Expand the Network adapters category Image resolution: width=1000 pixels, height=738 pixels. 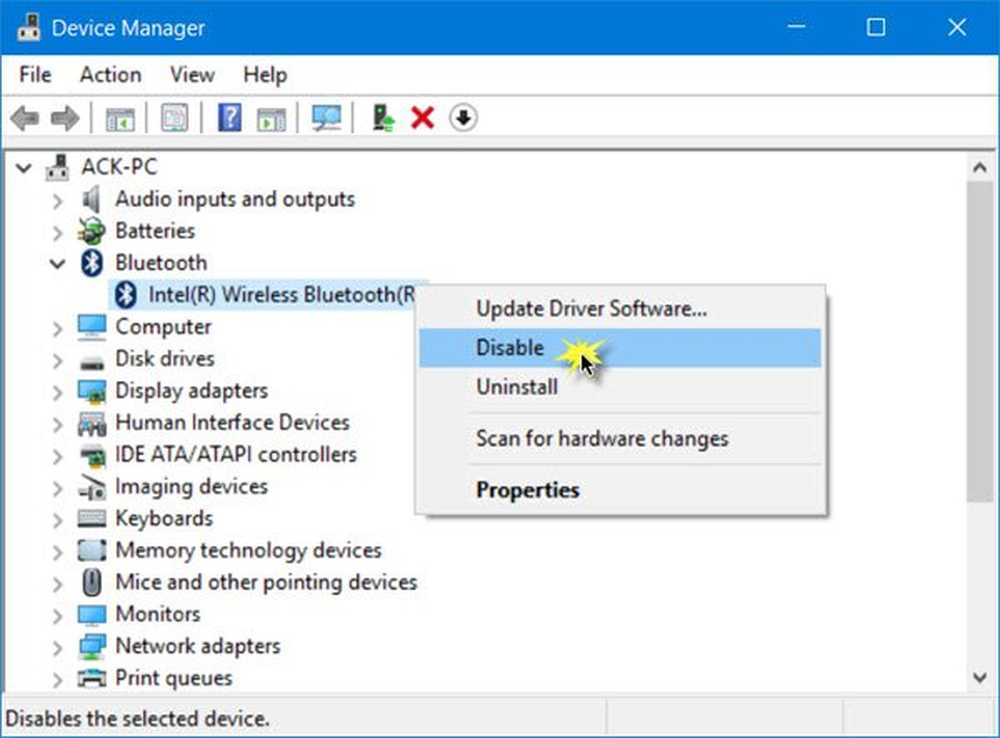(x=57, y=647)
